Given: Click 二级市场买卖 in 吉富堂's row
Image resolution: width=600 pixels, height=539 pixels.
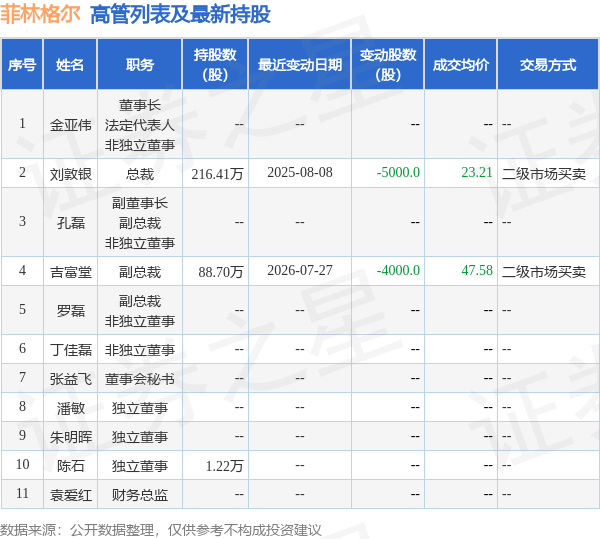Looking at the screenshot, I should click(544, 272).
